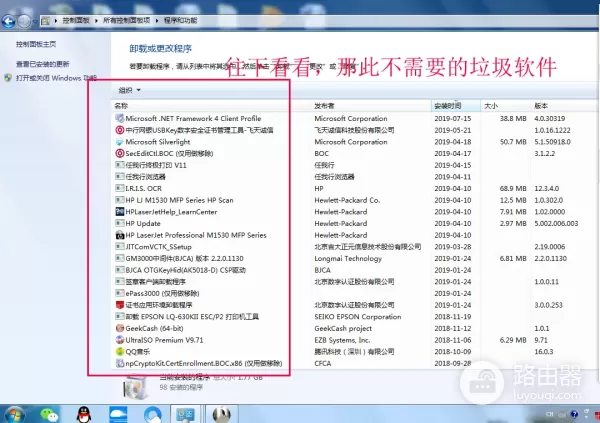Select the 签章客户端卸载程序 icon
600x423 pixels.
(120, 281)
